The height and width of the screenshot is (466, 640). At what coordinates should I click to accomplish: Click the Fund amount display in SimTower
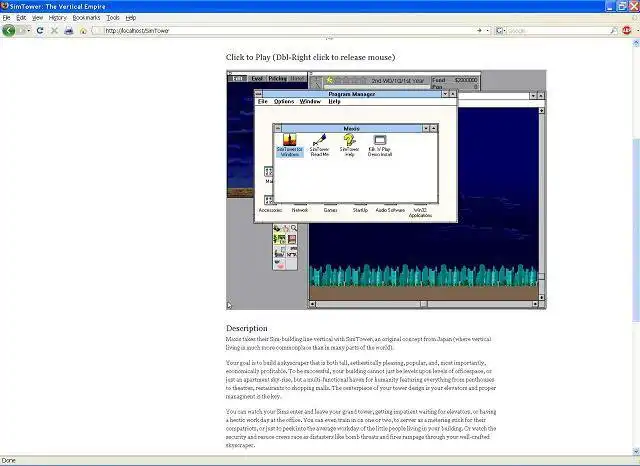455,80
